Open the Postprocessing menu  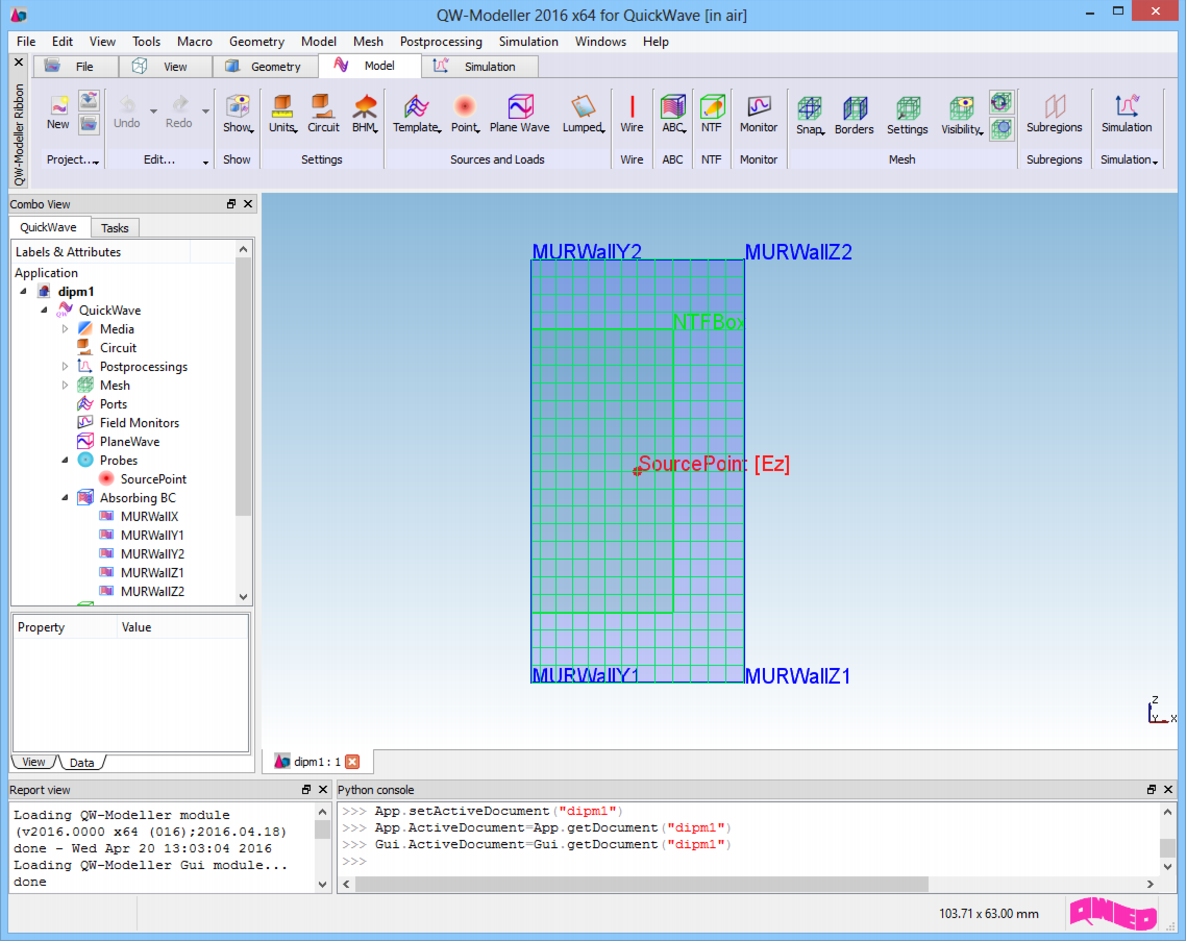point(441,42)
